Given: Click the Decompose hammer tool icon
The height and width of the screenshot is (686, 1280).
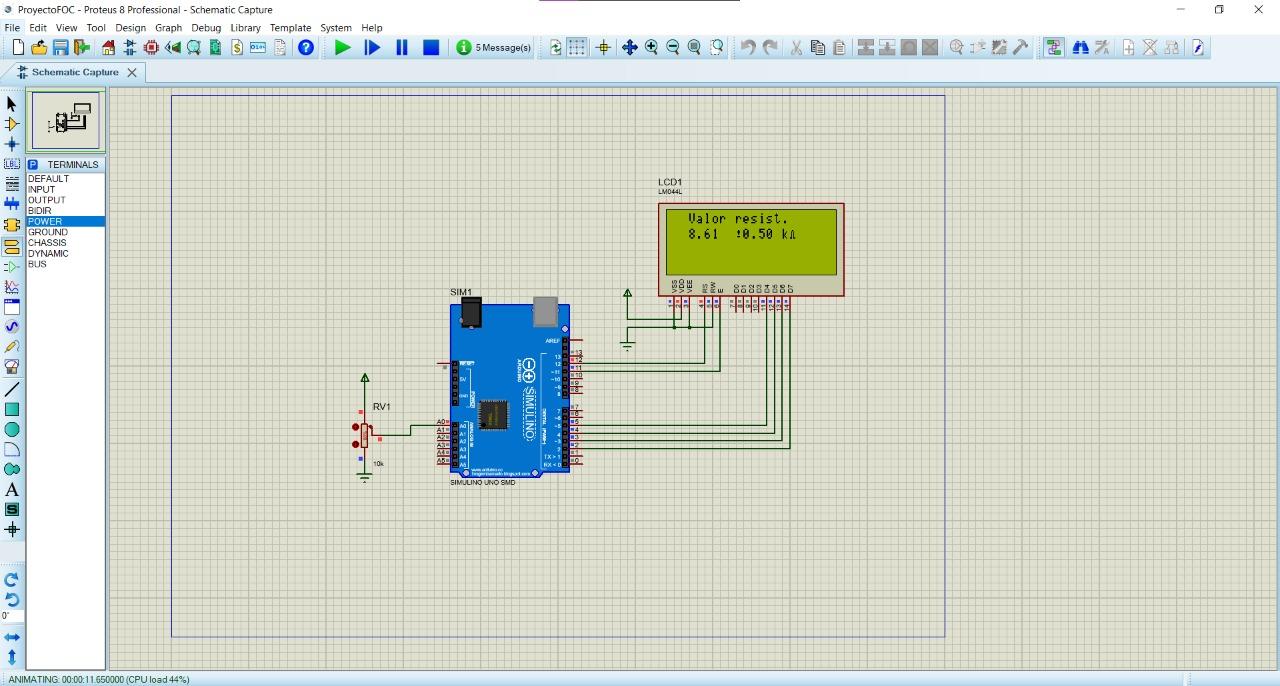Looking at the screenshot, I should pos(1020,47).
